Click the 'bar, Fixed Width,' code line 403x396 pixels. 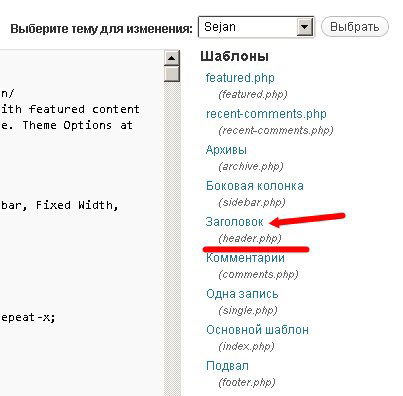click(59, 205)
